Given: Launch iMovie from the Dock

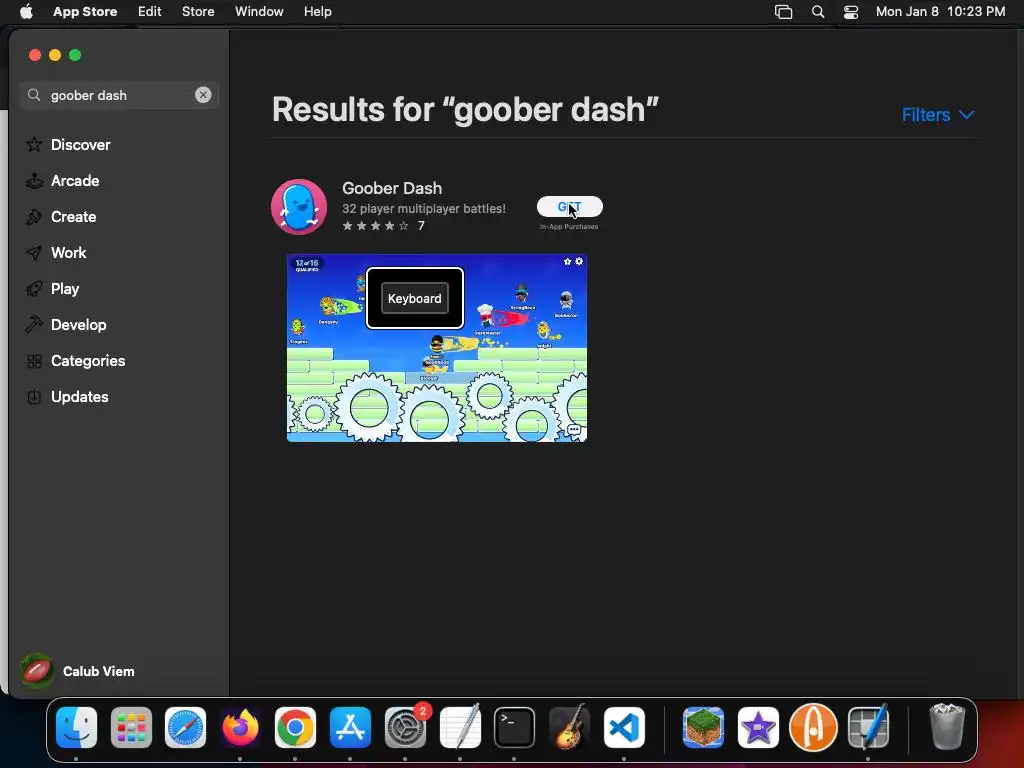Looking at the screenshot, I should pos(758,727).
